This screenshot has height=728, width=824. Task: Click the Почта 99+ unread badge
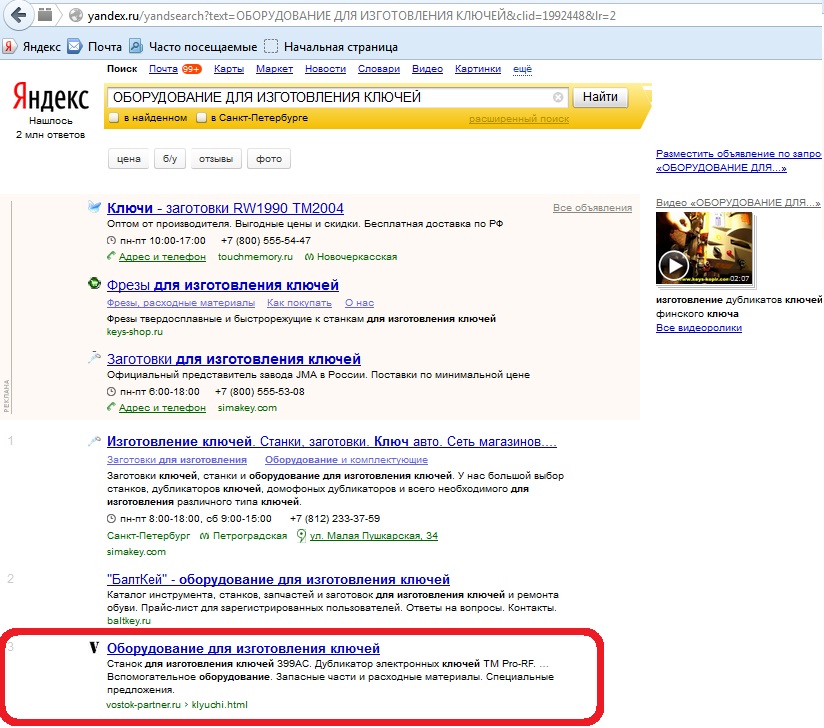[191, 69]
